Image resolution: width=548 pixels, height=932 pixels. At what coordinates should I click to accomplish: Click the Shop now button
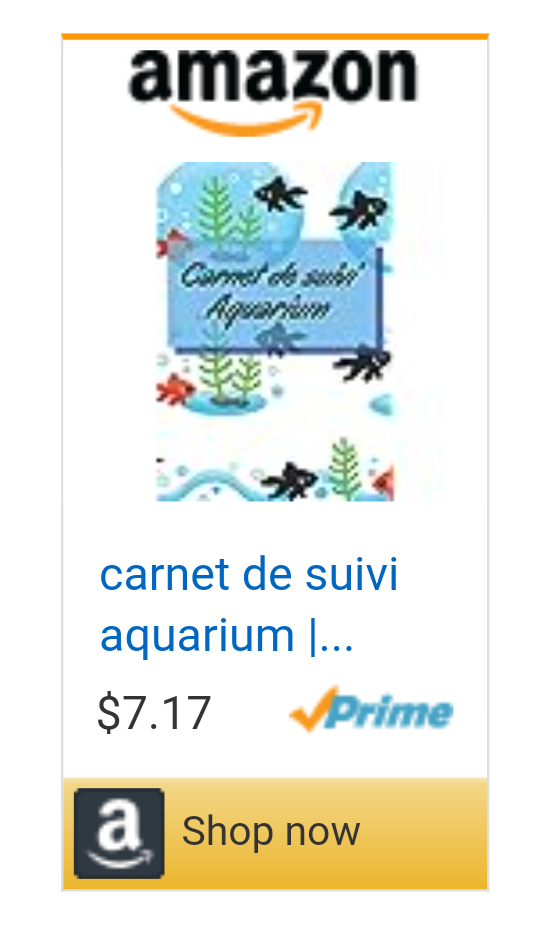[x=275, y=833]
